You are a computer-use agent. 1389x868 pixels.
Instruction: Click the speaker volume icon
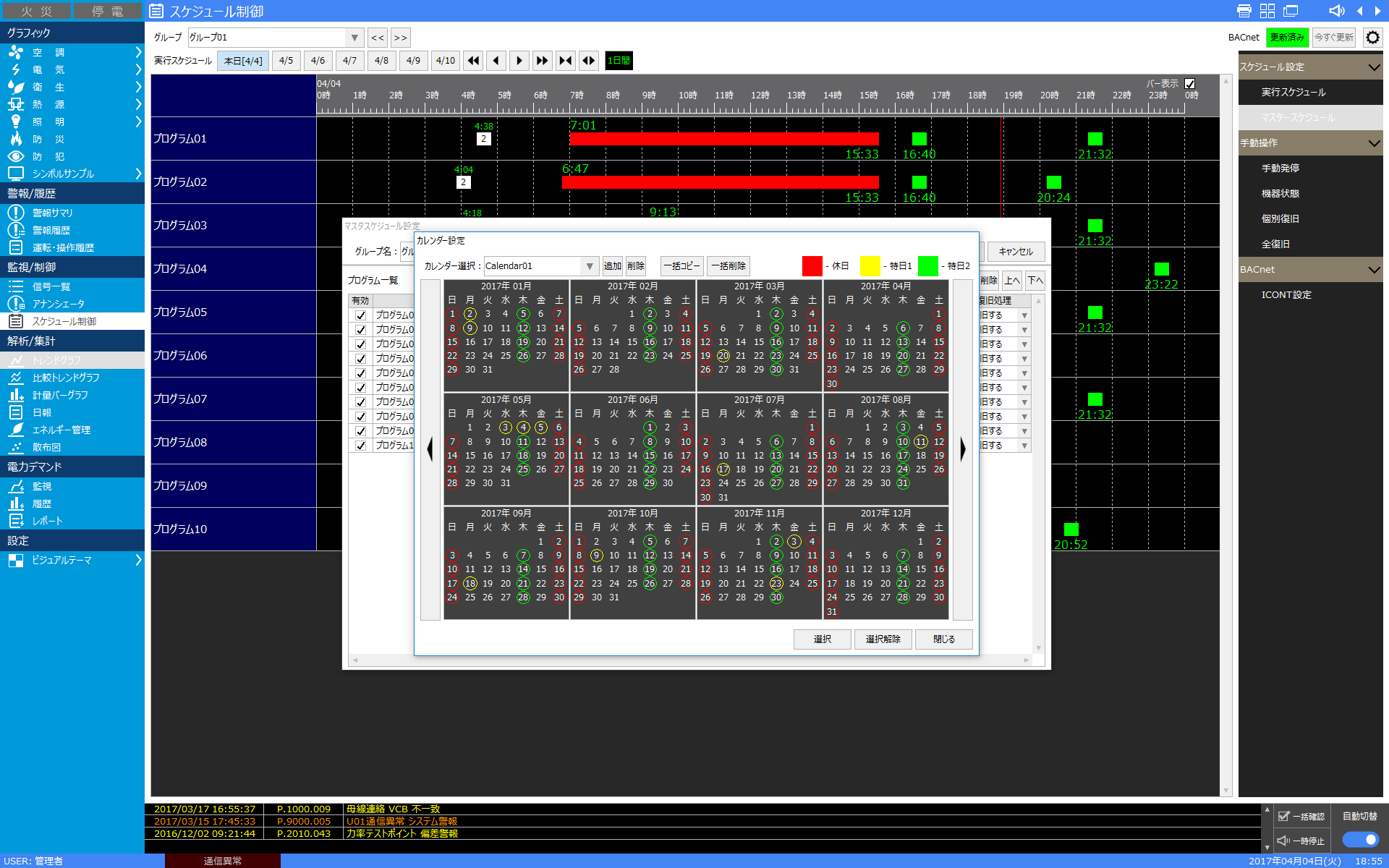tap(1337, 11)
